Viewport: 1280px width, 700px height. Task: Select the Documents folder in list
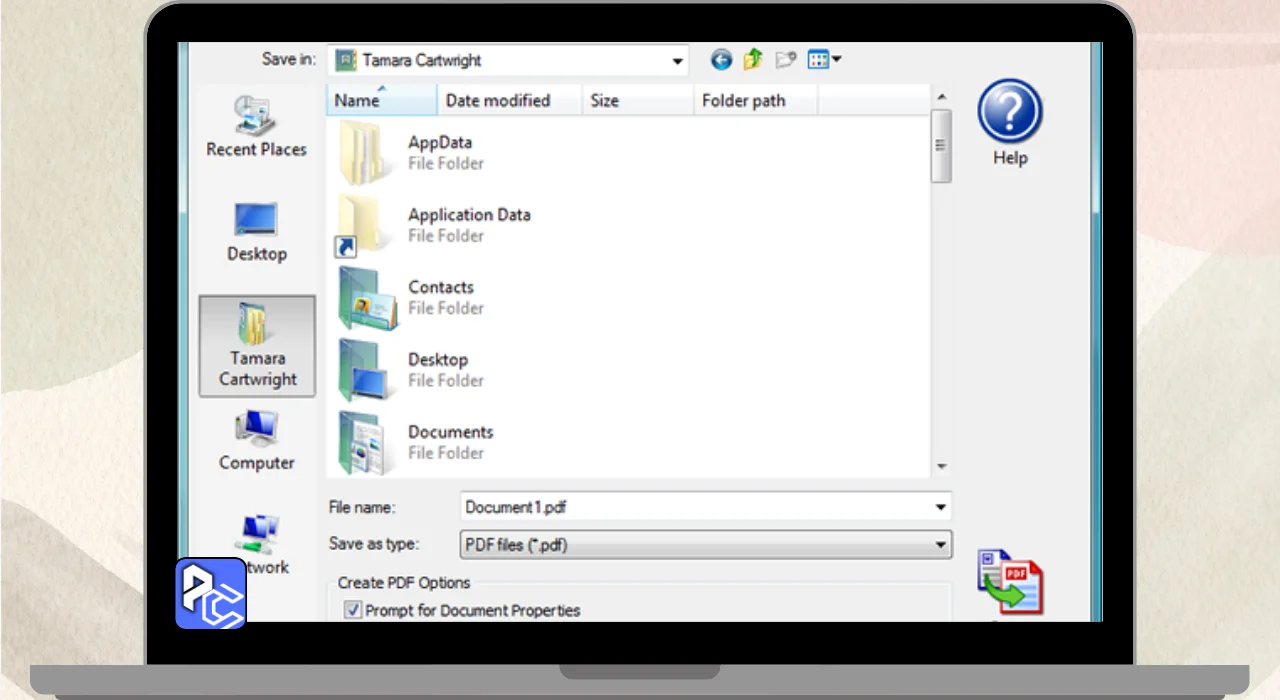point(450,441)
